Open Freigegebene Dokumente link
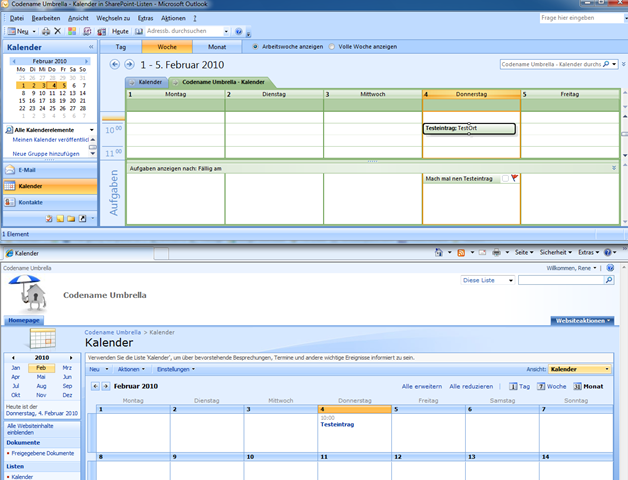The height and width of the screenshot is (480, 628). pos(42,453)
